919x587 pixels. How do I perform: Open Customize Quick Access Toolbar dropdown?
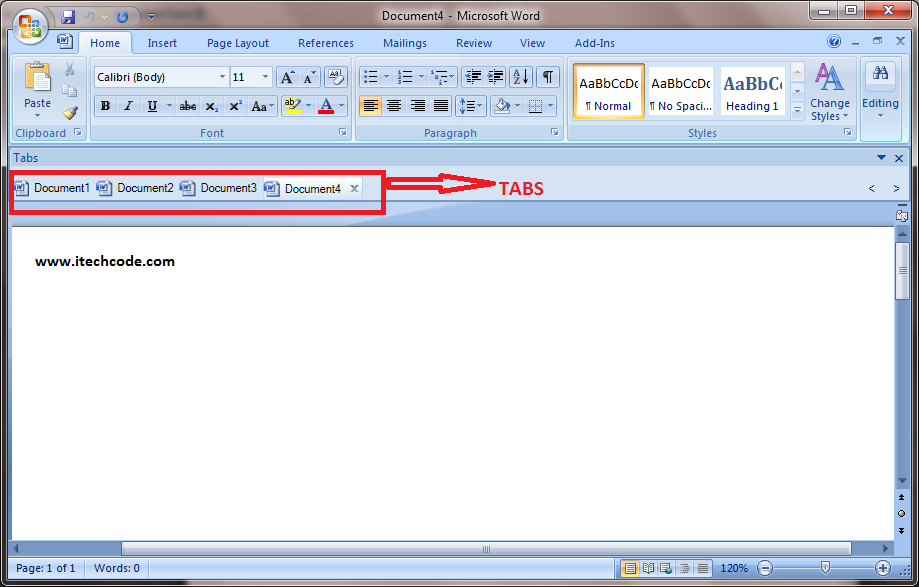point(151,16)
